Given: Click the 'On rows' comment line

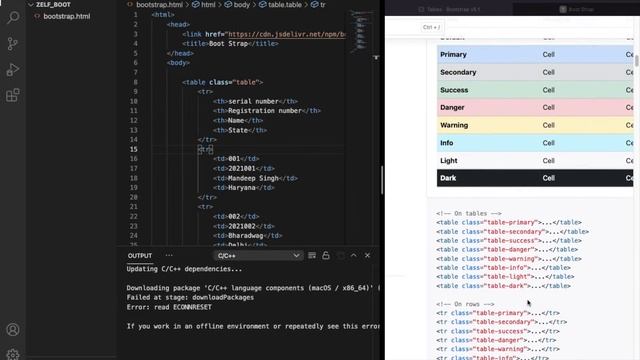Looking at the screenshot, I should pyautogui.click(x=465, y=304).
